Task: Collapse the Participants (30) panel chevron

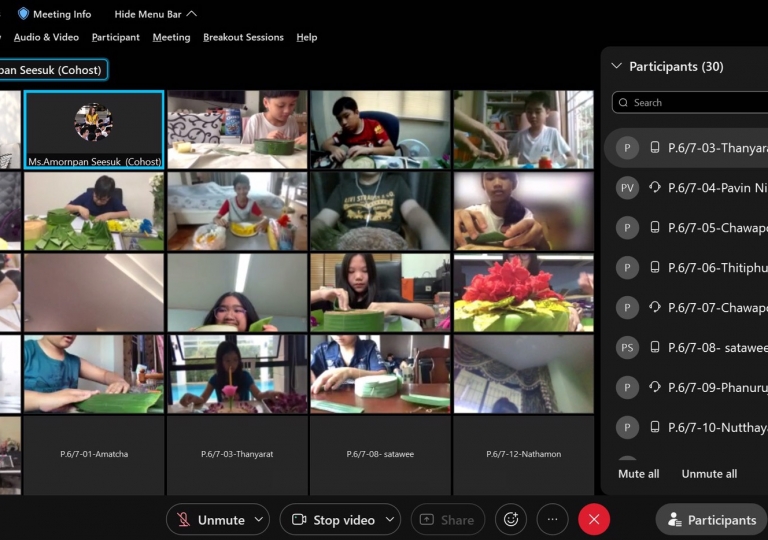Action: click(x=617, y=66)
